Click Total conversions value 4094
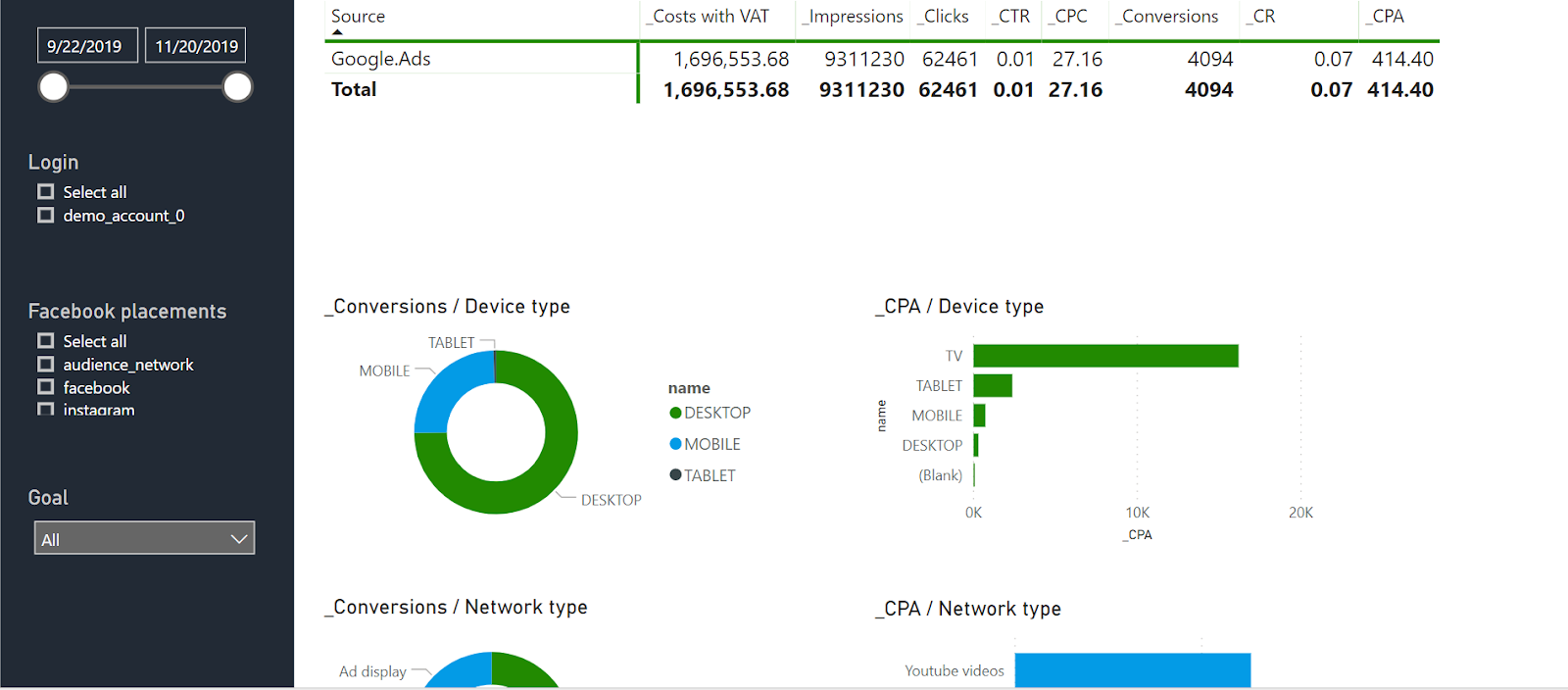This screenshot has width=1568, height=690. (1208, 90)
